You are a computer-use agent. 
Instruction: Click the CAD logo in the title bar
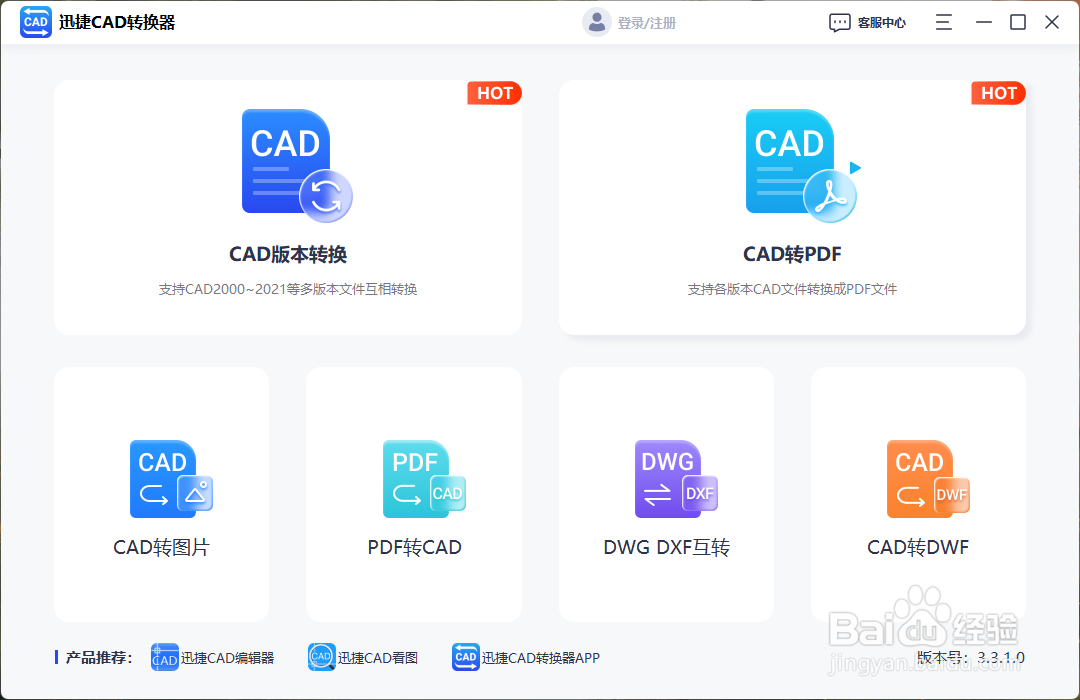pyautogui.click(x=35, y=21)
